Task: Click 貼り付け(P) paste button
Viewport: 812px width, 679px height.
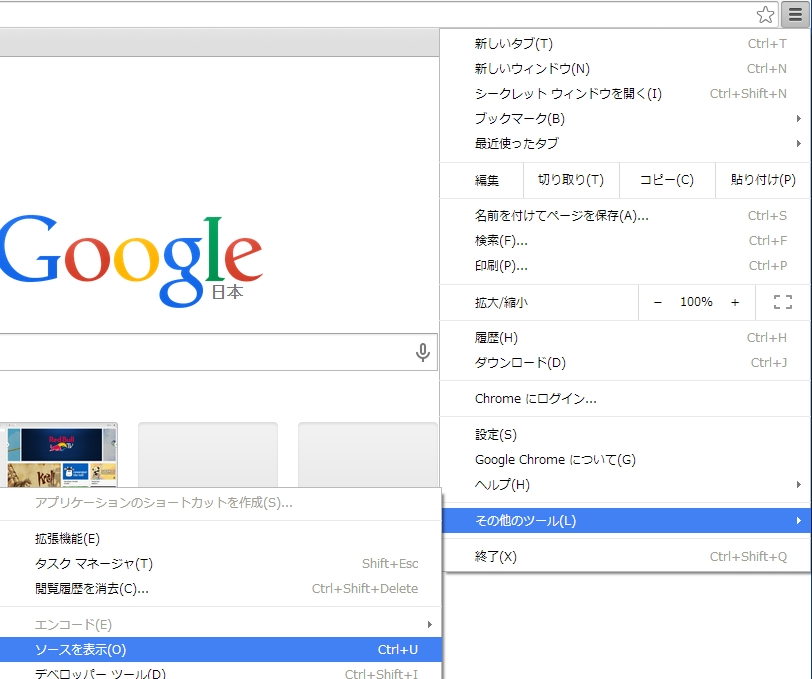Action: tap(763, 180)
